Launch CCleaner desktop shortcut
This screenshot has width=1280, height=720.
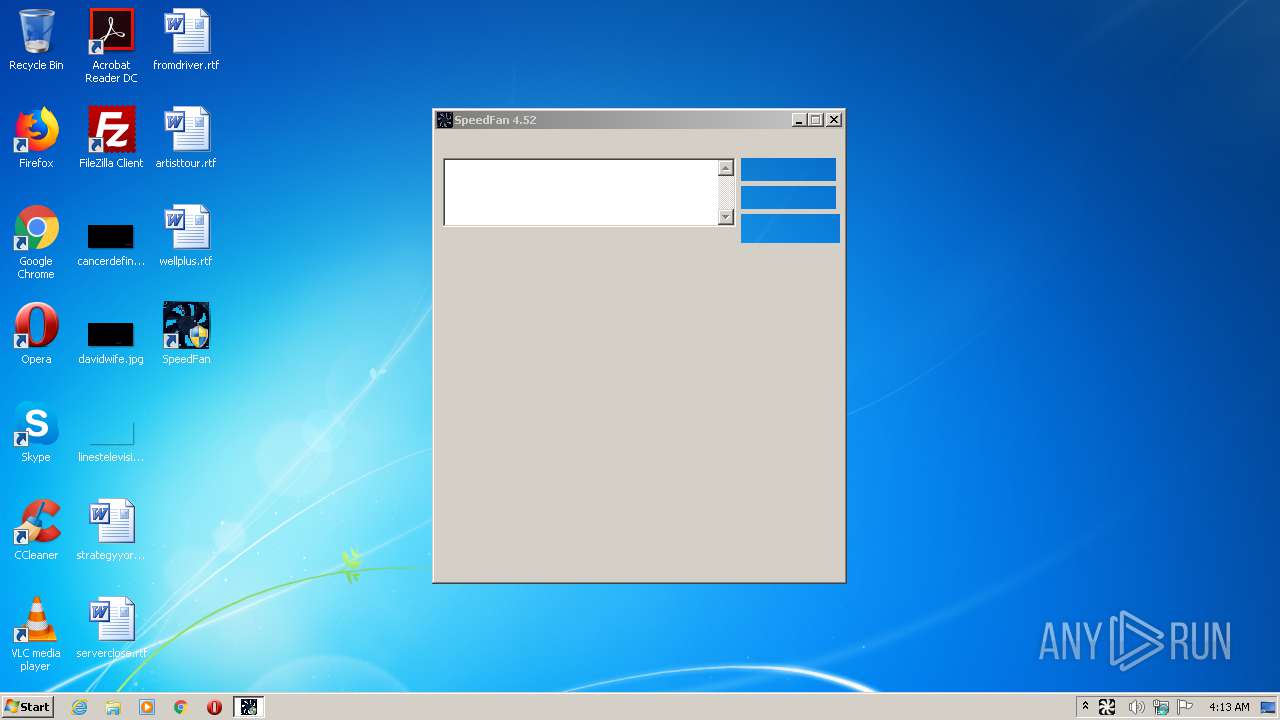point(36,530)
